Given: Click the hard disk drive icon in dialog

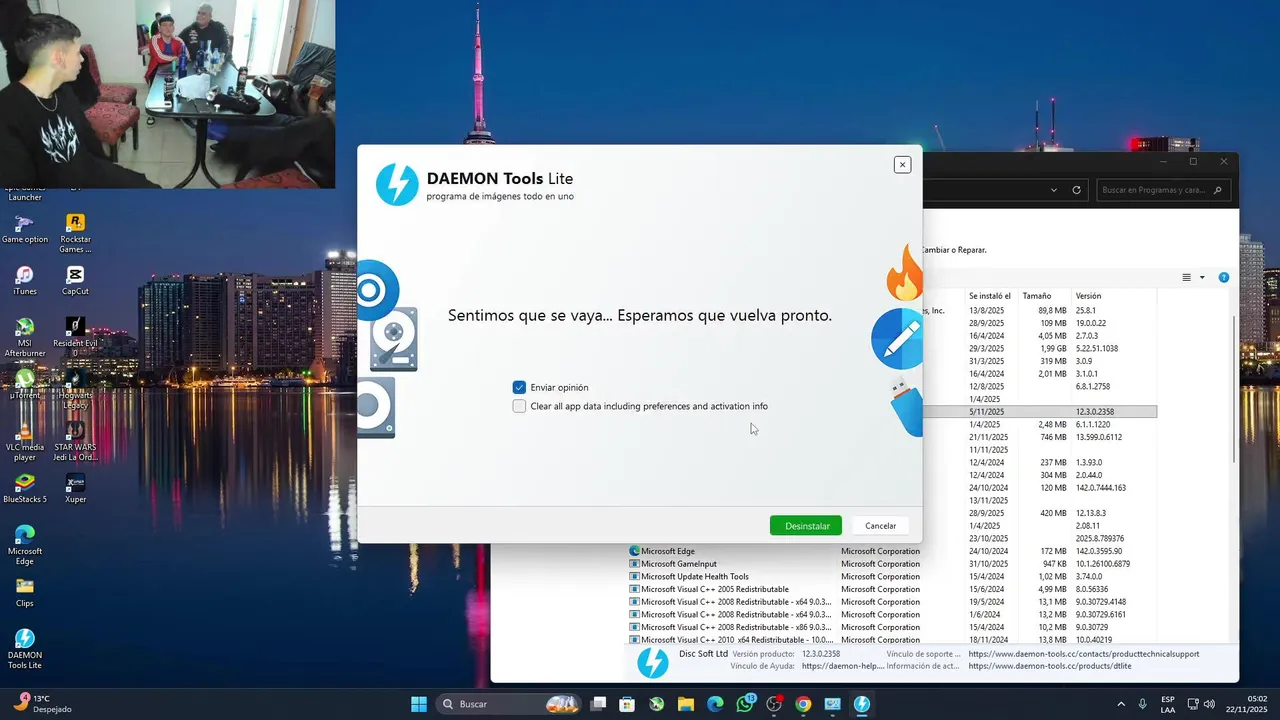Looking at the screenshot, I should pos(393,340).
